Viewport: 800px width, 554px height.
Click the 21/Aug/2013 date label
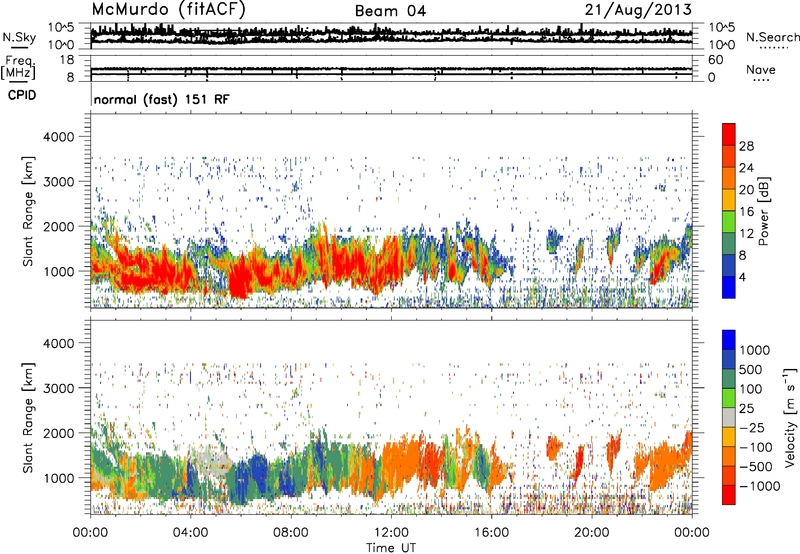tap(638, 9)
